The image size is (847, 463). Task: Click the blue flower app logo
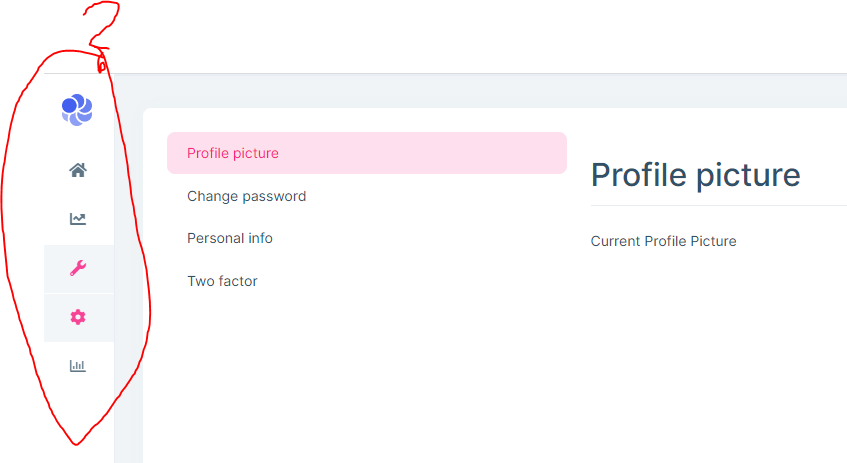77,109
